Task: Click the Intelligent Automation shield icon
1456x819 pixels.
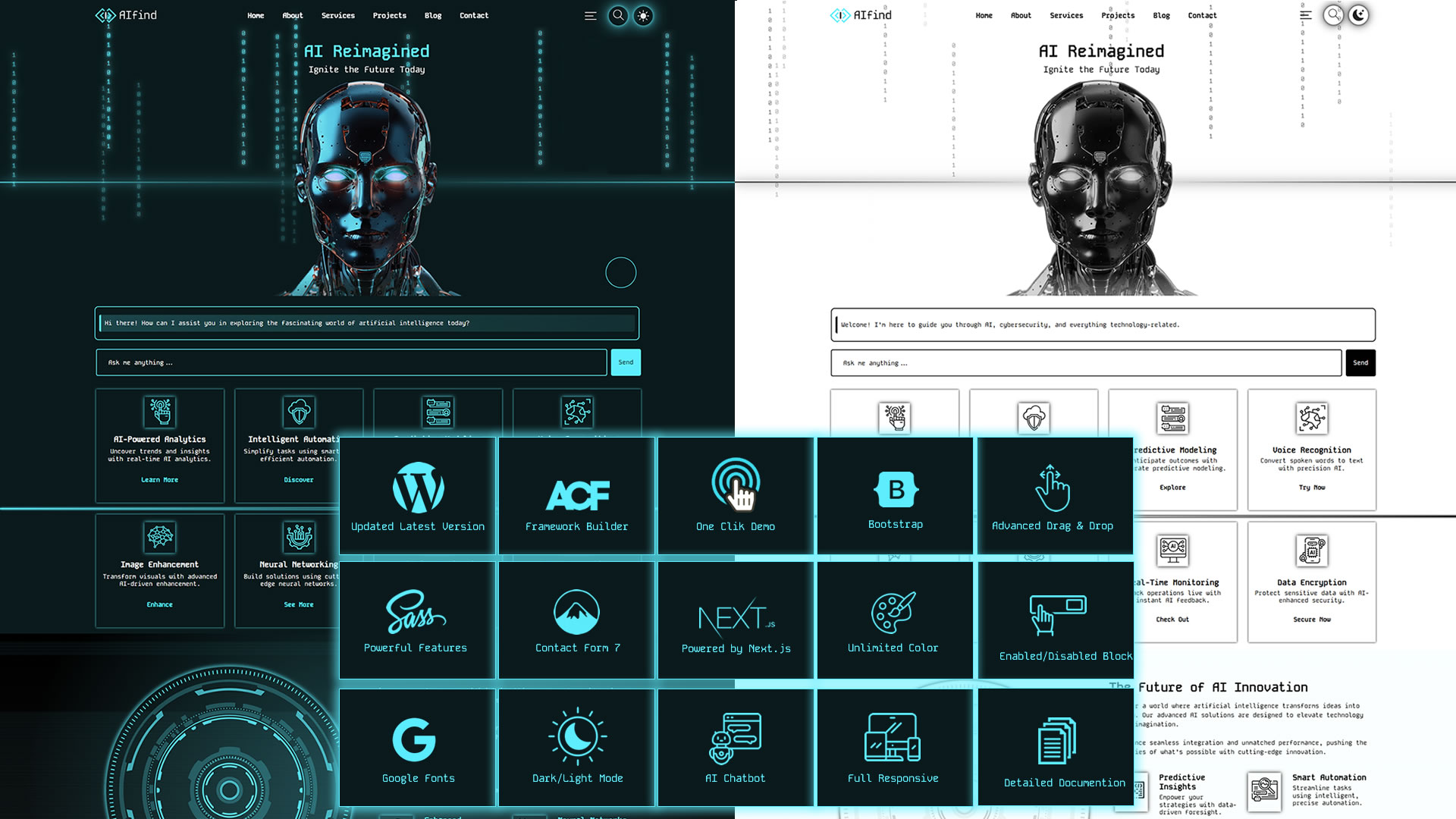Action: (x=299, y=412)
